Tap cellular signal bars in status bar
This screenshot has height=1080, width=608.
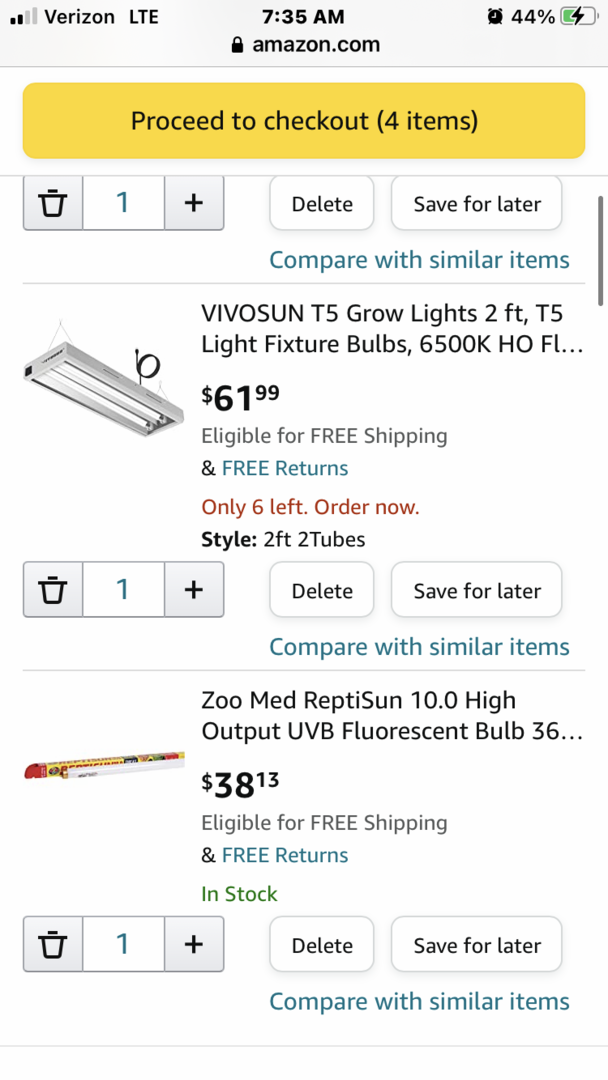(23, 17)
